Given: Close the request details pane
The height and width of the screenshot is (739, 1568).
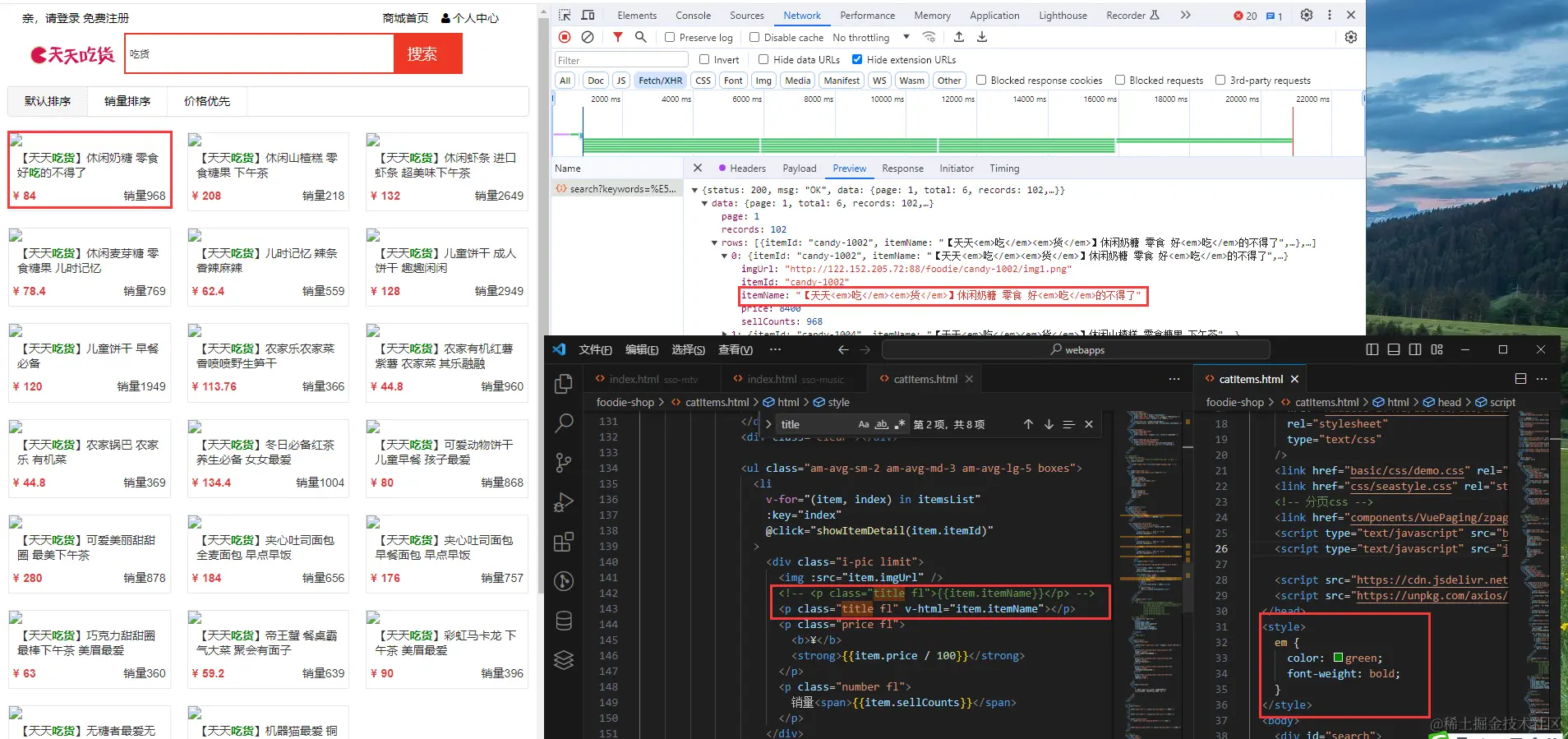Looking at the screenshot, I should coord(698,168).
